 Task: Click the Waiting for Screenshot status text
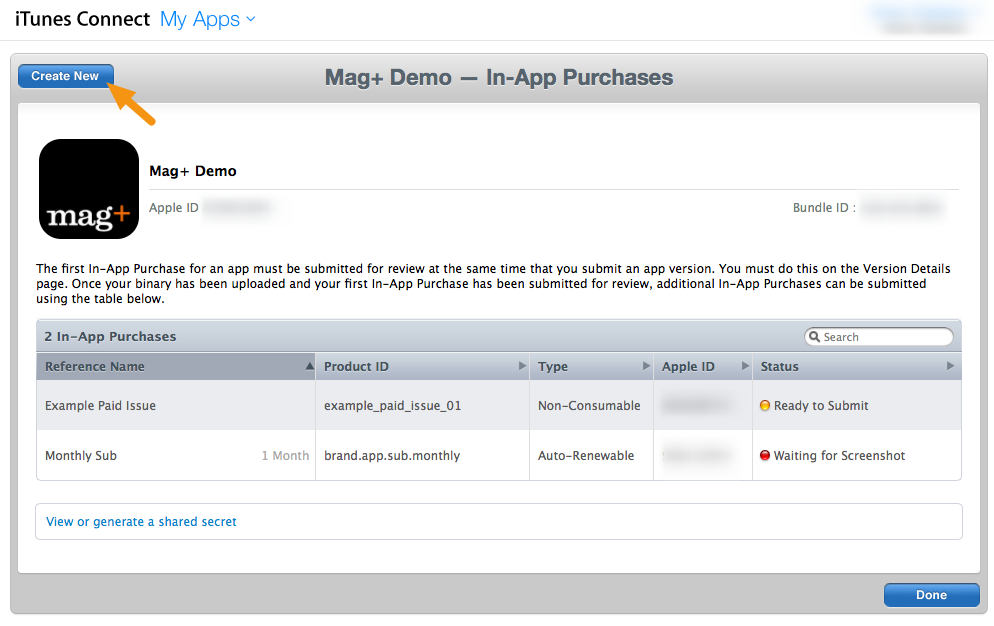pos(839,455)
